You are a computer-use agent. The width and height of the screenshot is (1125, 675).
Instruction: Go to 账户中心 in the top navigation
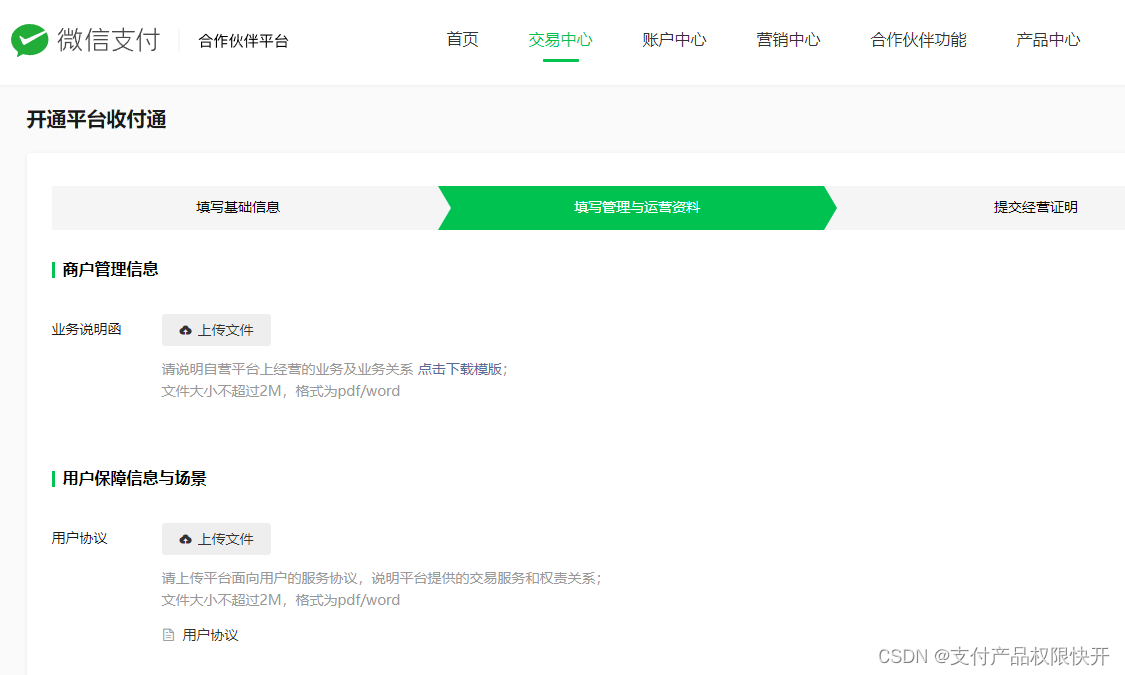[674, 39]
